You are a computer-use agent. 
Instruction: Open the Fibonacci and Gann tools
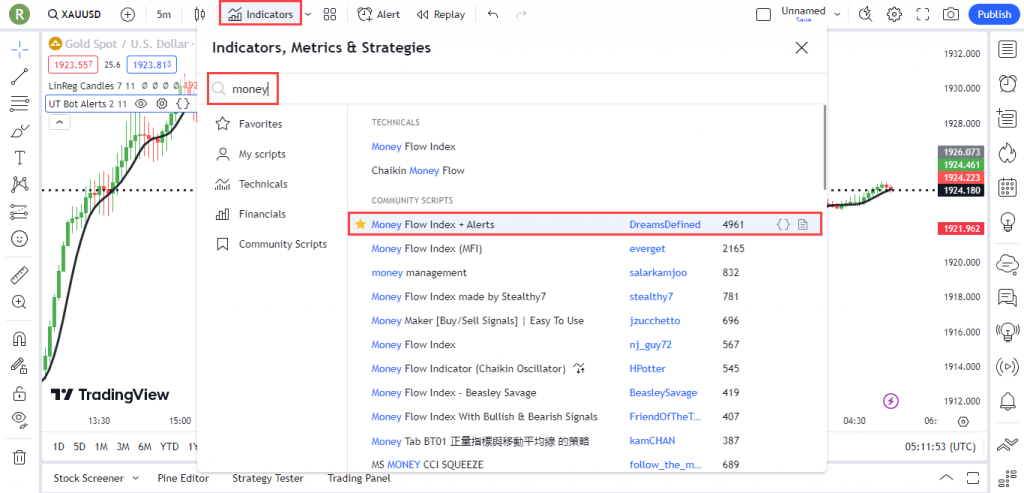tap(20, 103)
